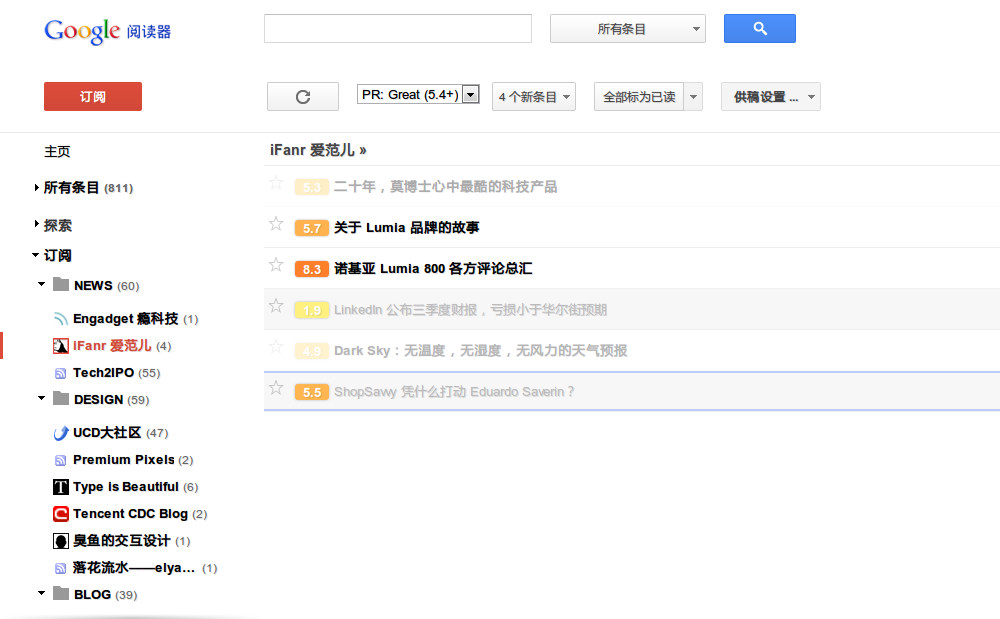Click the Type is Beautiful feed icon
Image resolution: width=1000 pixels, height=619 pixels.
(x=61, y=488)
